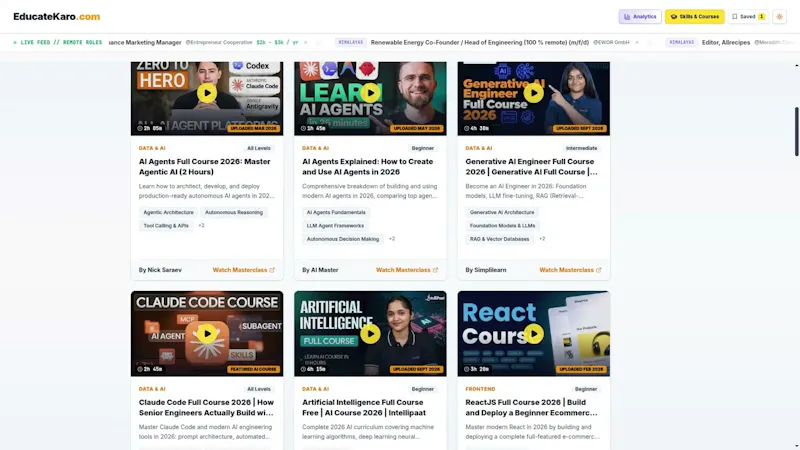This screenshot has width=800, height=450.
Task: Play the Claude Code Course video
Action: point(207,334)
